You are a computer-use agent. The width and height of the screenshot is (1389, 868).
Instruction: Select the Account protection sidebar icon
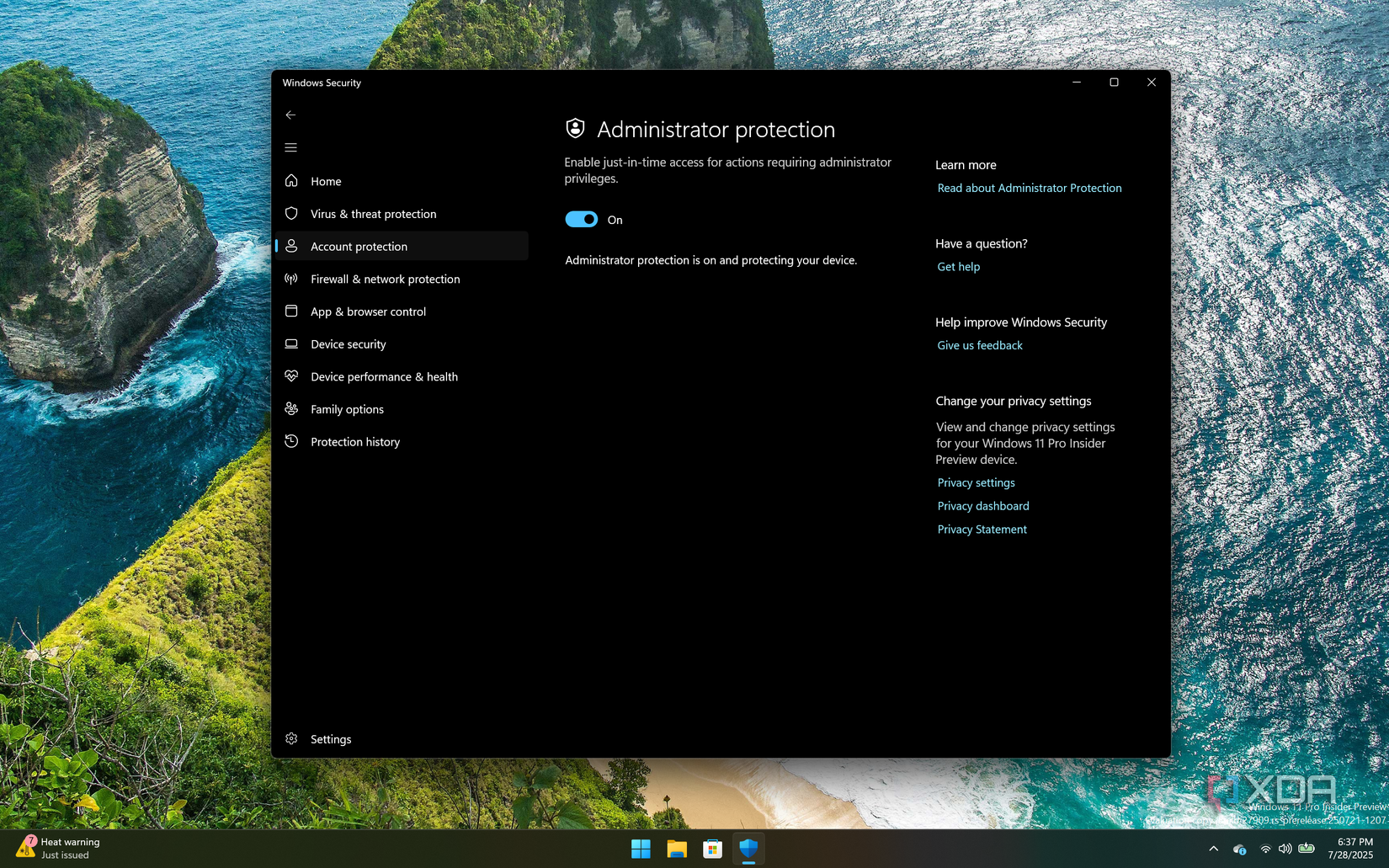click(292, 246)
